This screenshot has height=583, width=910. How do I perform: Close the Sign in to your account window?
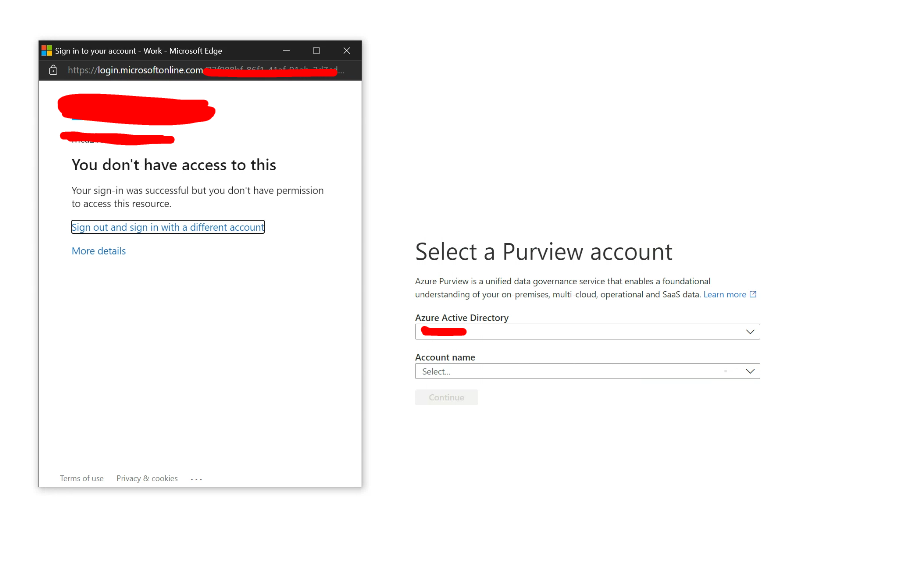tap(346, 50)
